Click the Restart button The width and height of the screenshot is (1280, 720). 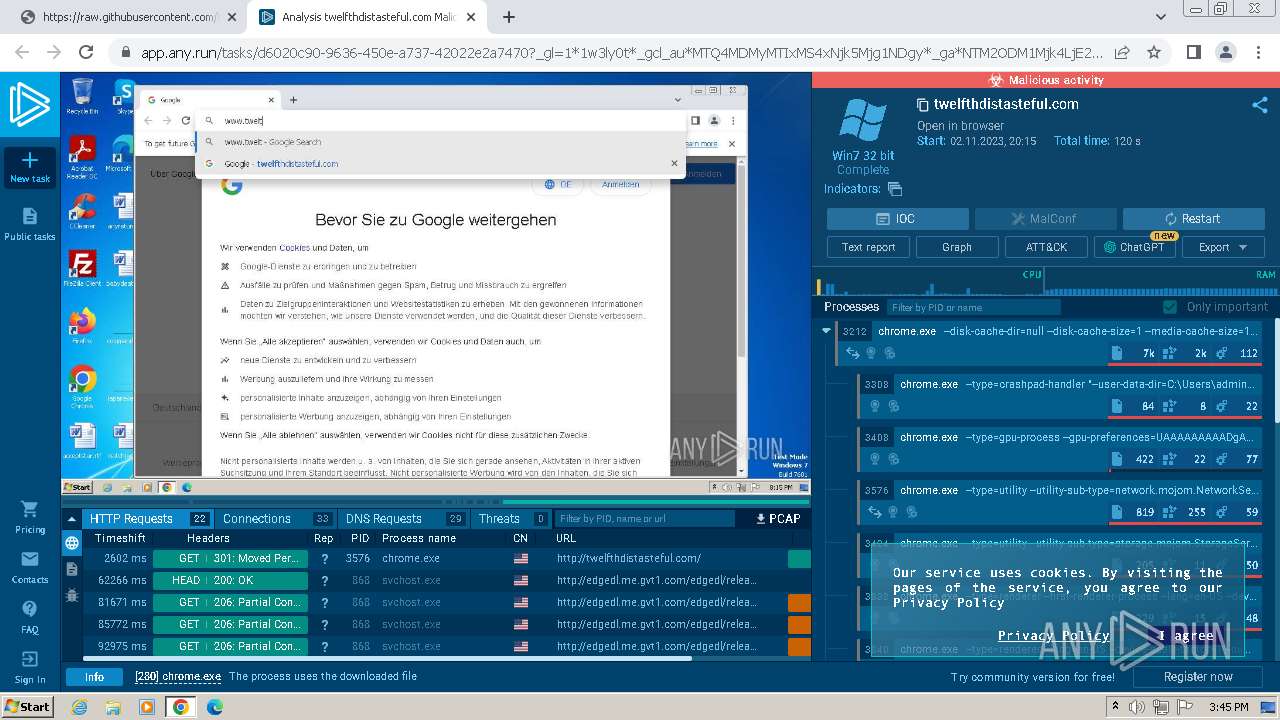(x=1193, y=219)
